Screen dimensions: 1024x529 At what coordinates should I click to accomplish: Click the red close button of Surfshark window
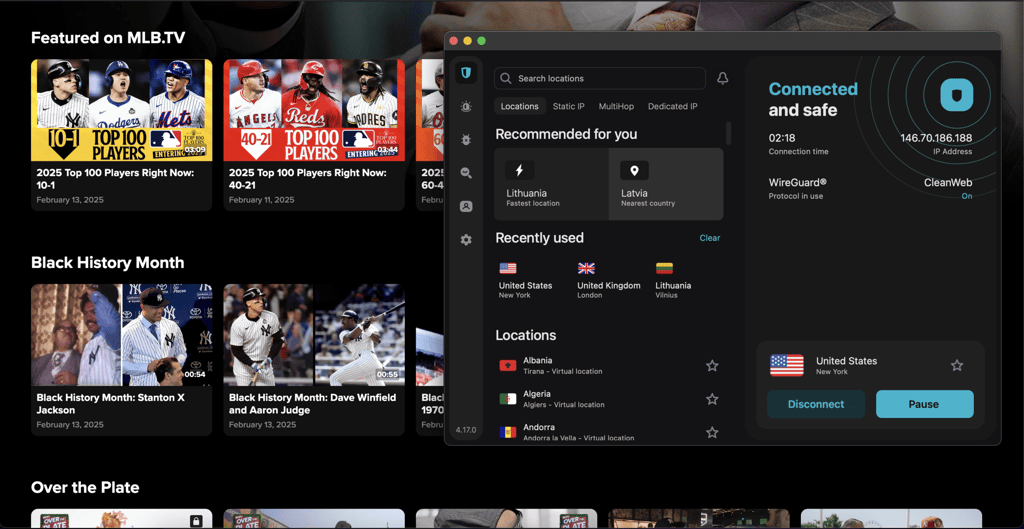click(x=453, y=40)
